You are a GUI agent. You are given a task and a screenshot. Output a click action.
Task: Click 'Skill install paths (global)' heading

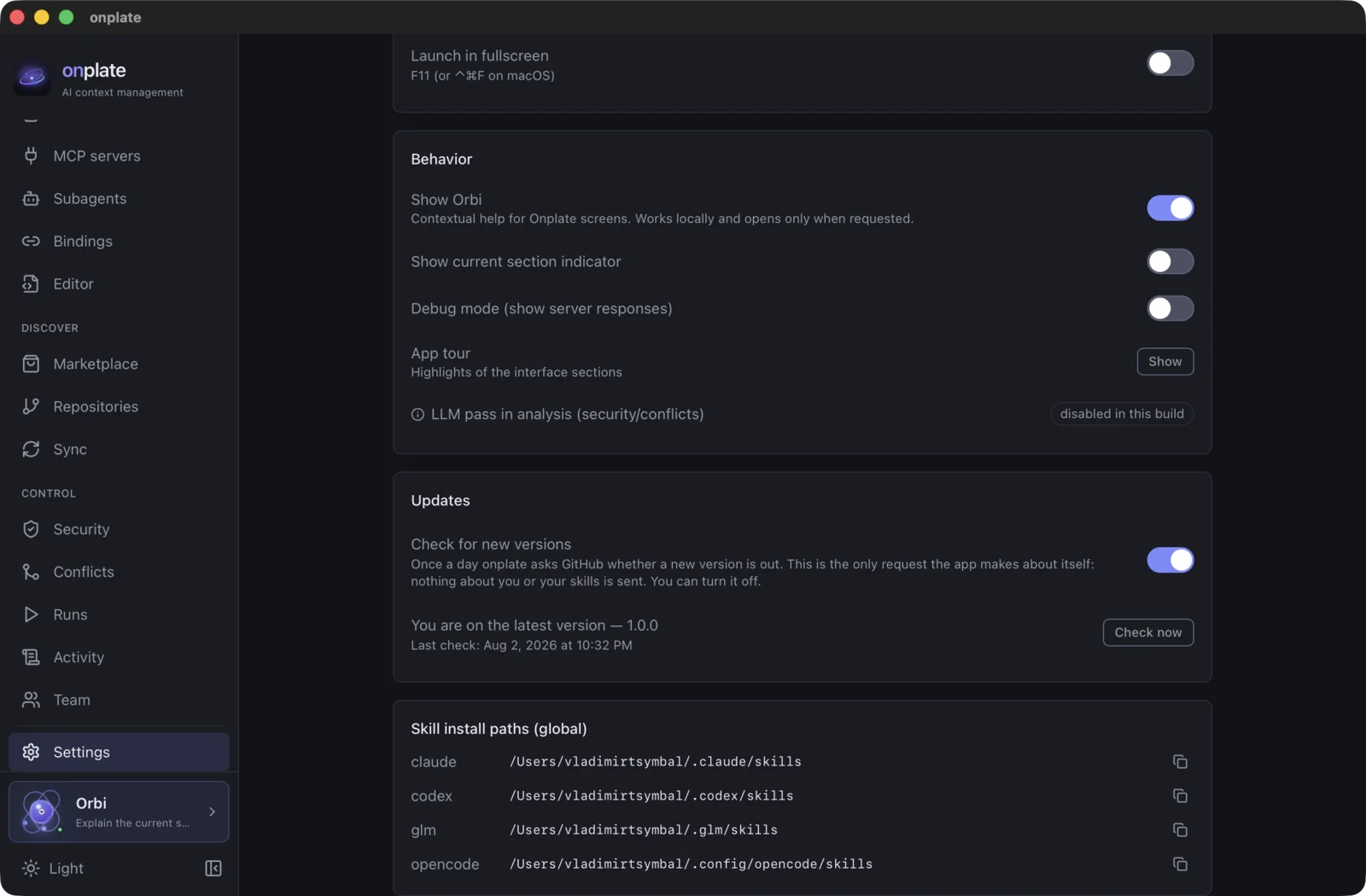click(499, 730)
